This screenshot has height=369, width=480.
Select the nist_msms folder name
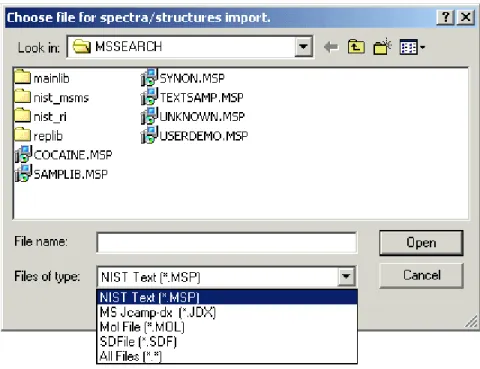pyautogui.click(x=61, y=98)
